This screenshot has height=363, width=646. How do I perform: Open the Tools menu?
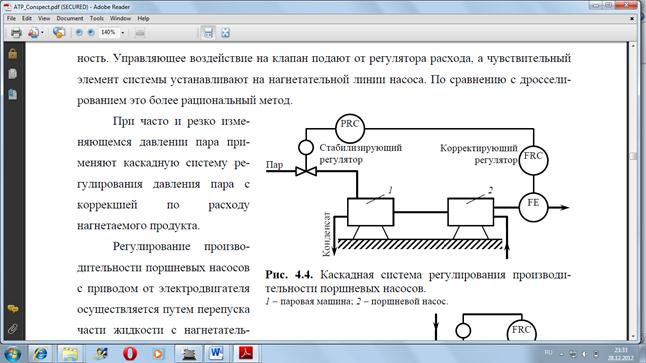[96, 19]
